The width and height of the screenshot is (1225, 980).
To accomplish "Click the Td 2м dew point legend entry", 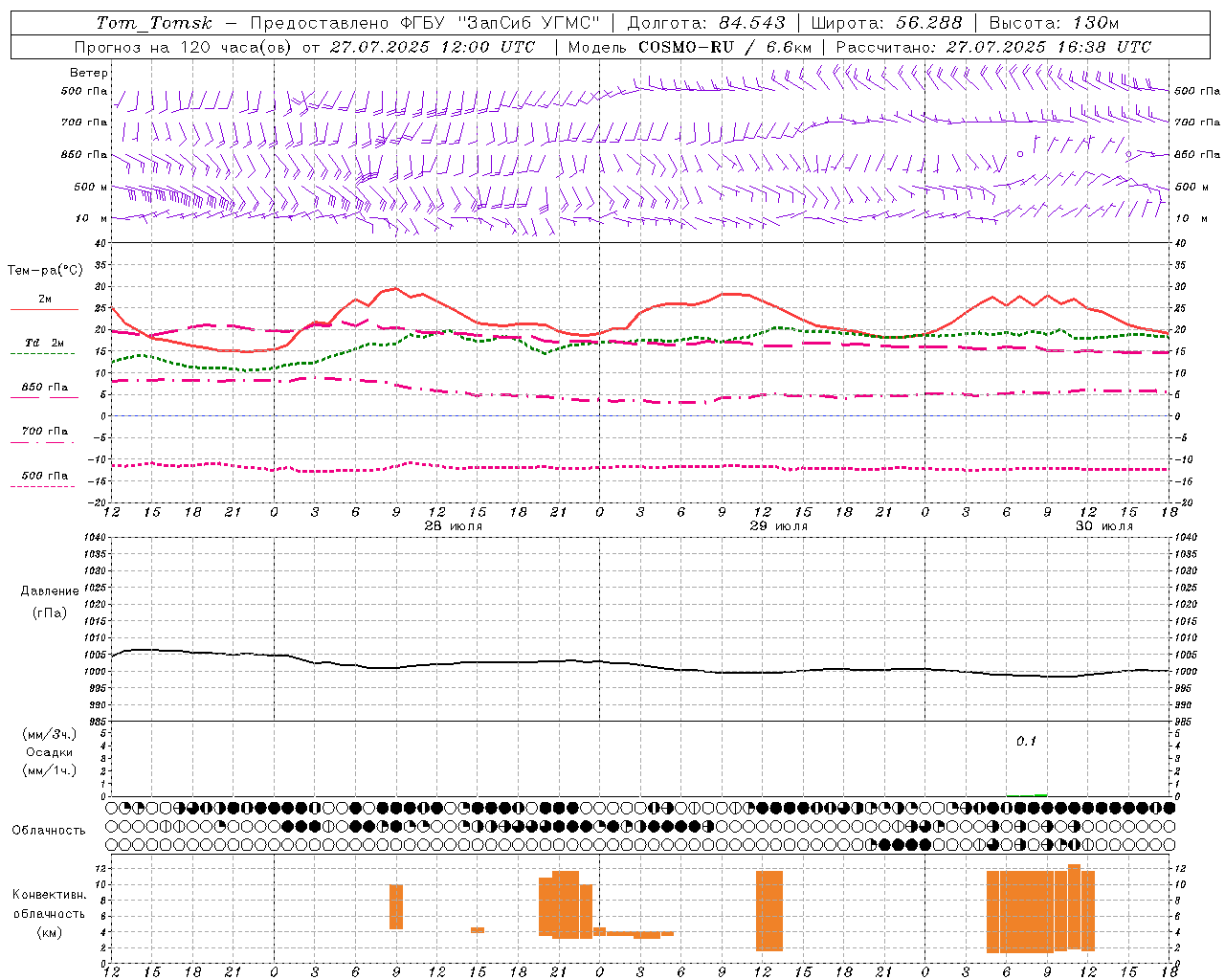I will (45, 343).
